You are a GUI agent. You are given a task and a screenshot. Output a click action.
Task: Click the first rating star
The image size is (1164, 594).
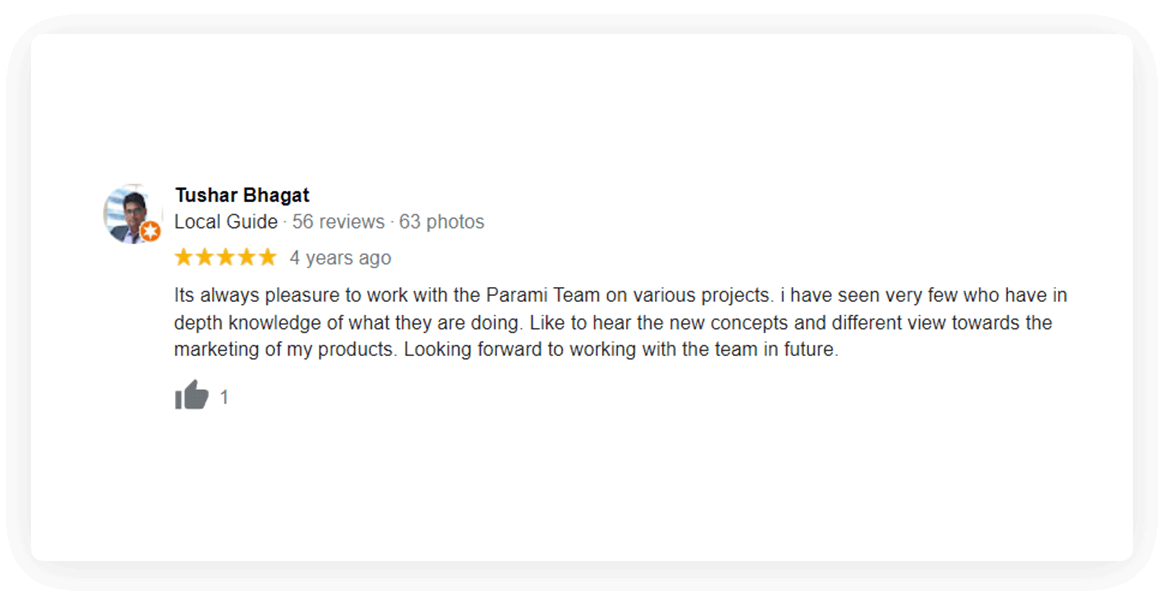point(184,258)
